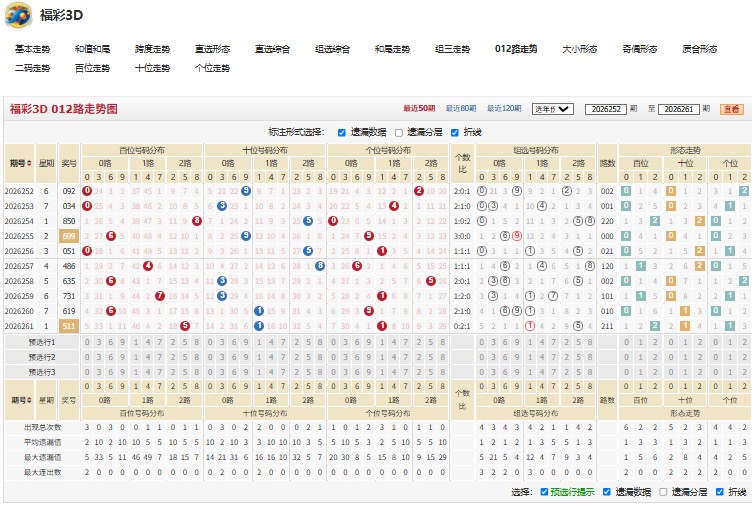Show 最近80期 results
This screenshot has height=506, width=752.
[x=461, y=109]
